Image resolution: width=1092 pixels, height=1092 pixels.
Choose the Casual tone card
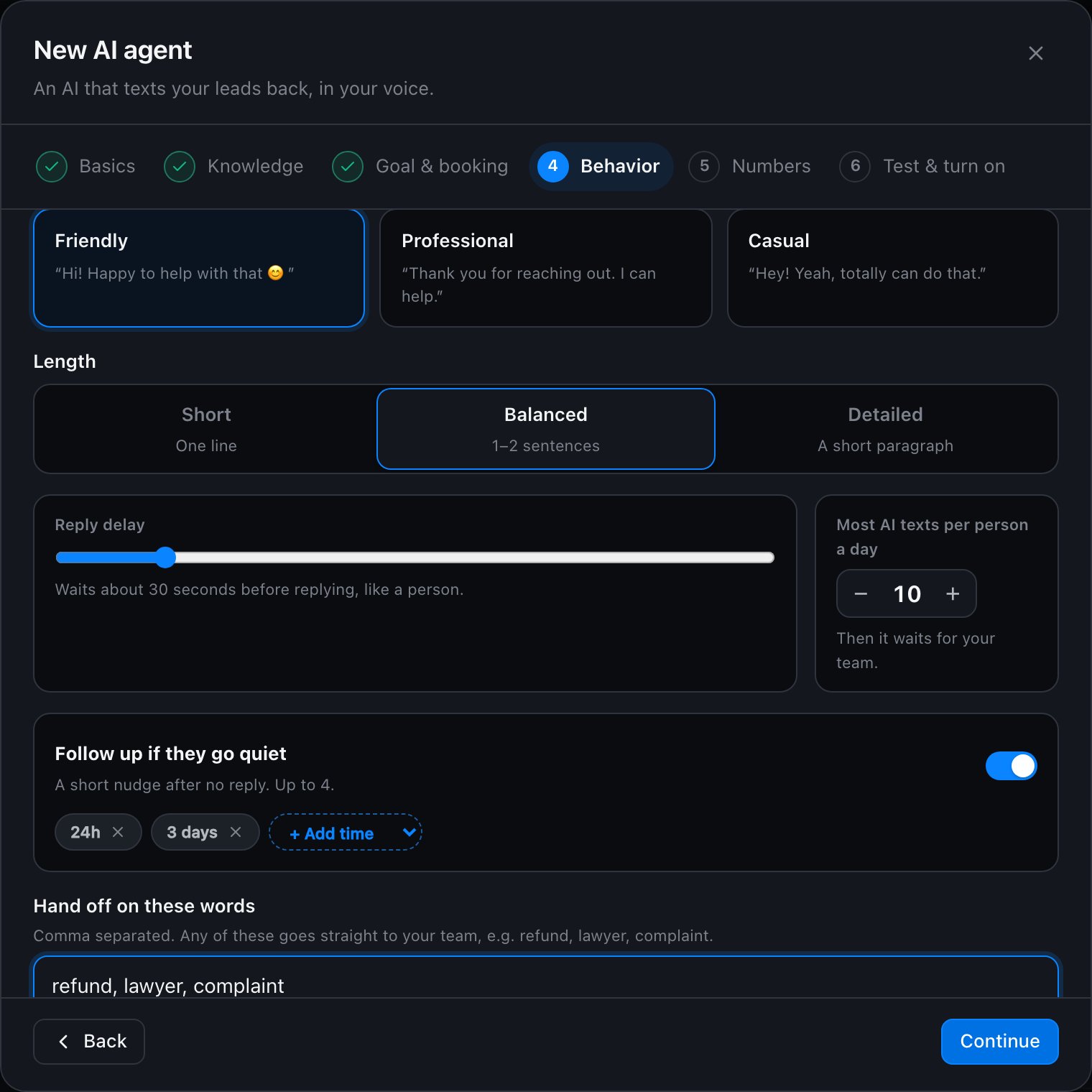893,268
